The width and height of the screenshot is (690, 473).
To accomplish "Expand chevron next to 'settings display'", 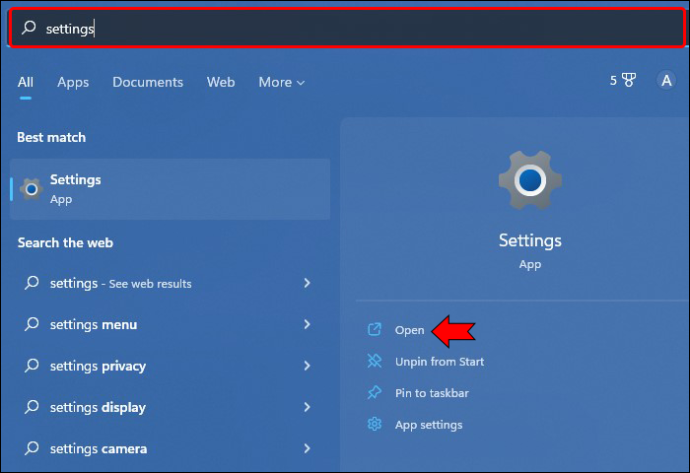I will (x=307, y=407).
